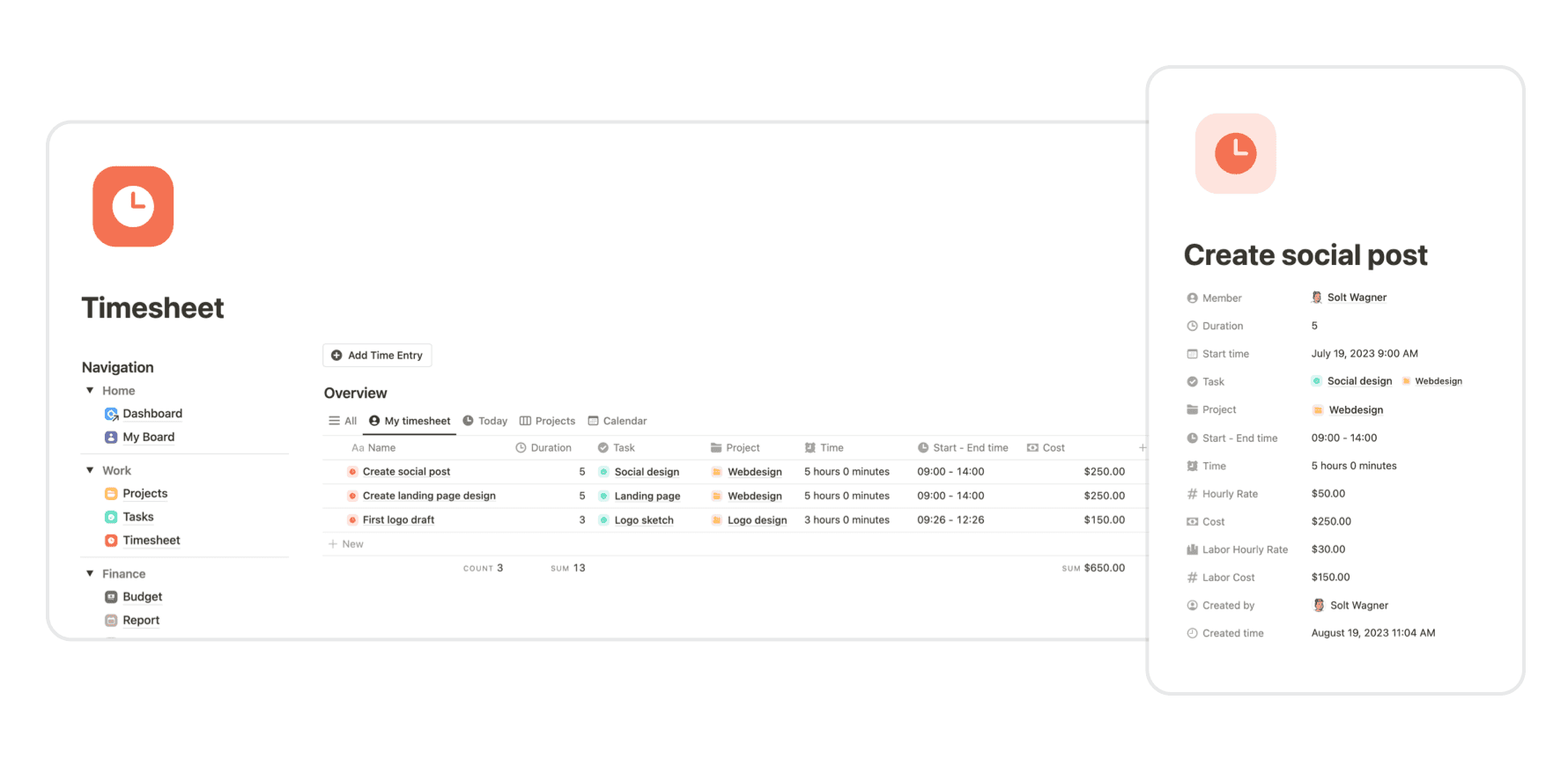
Task: Click the Social design tag in Task property
Action: 1352,381
